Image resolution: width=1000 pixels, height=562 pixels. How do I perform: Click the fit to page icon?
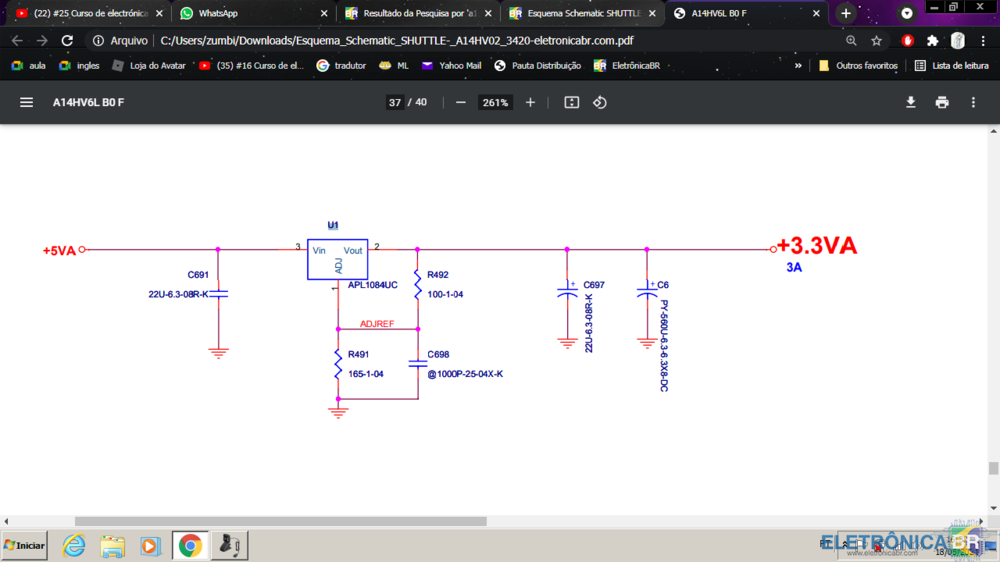click(x=572, y=103)
